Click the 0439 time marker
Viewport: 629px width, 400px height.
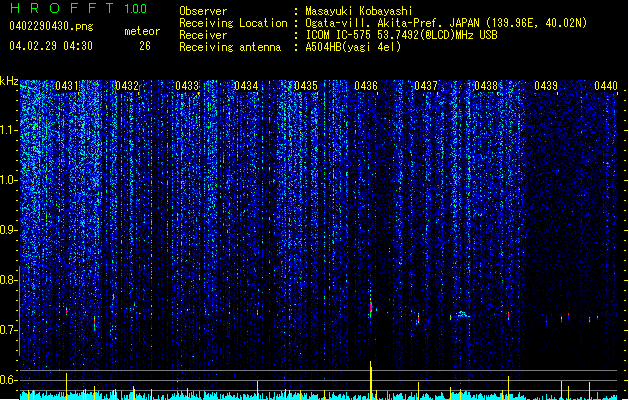pyautogui.click(x=546, y=85)
